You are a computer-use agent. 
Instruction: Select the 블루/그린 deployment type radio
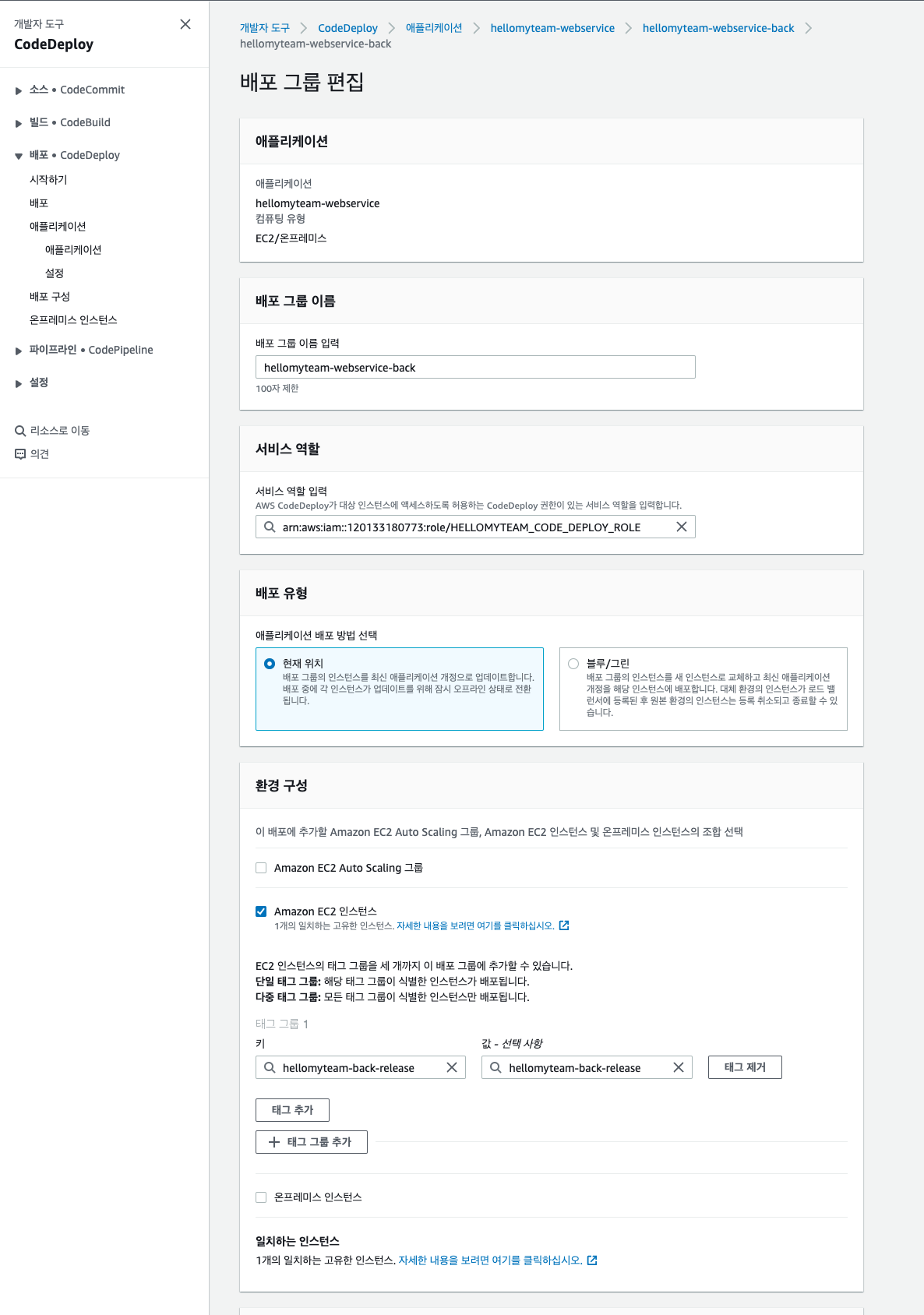coord(573,664)
